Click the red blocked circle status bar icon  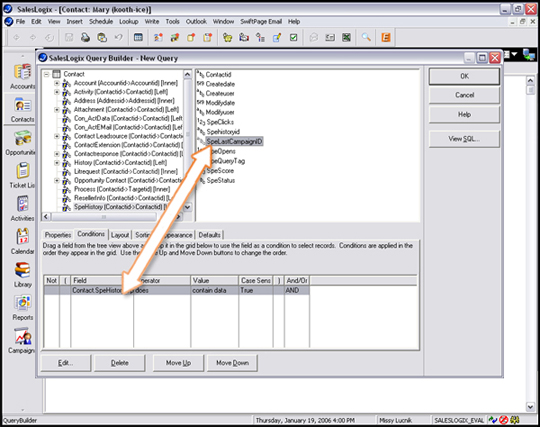503,420
